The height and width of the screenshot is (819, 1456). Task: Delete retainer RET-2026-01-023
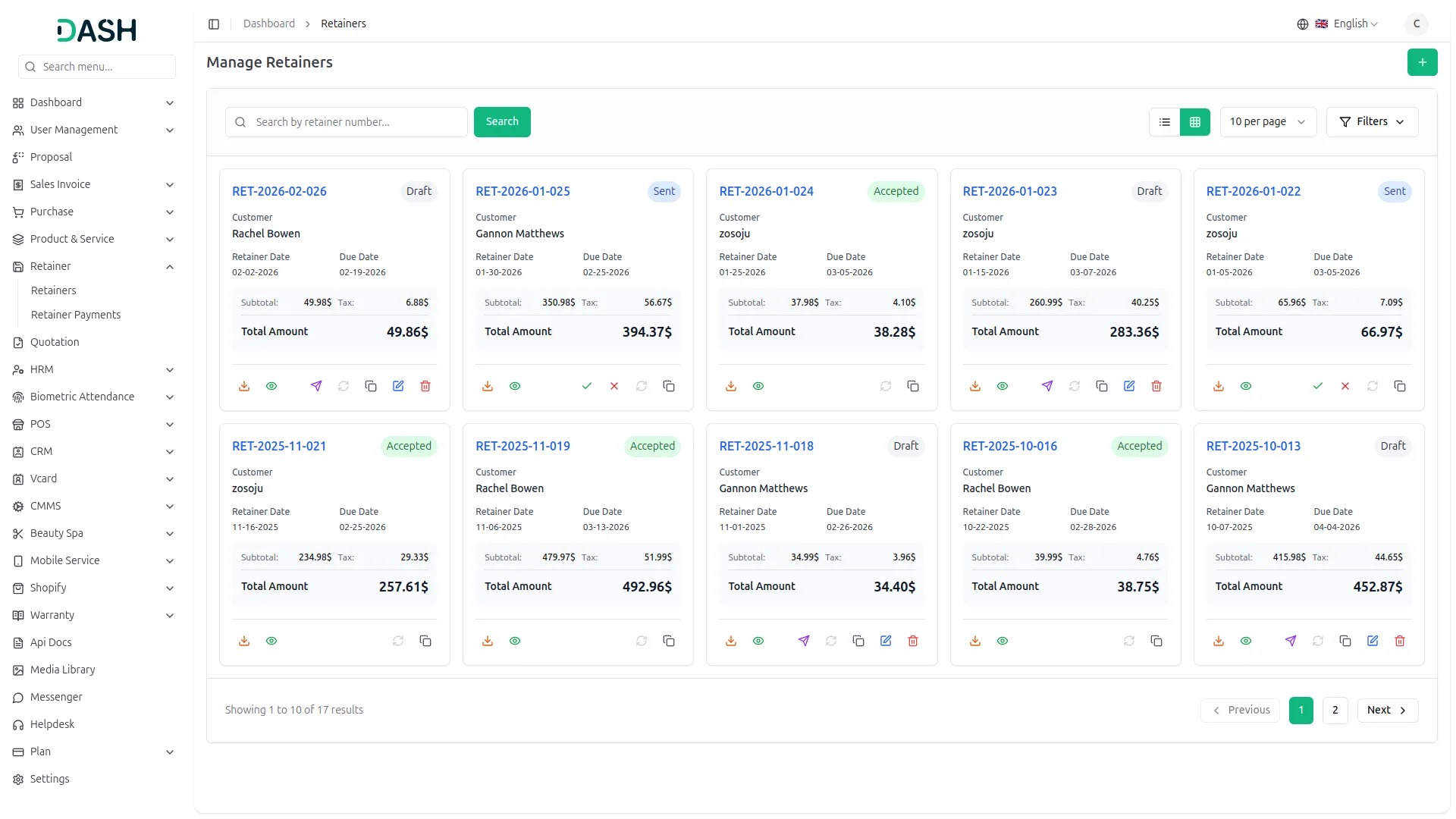tap(1156, 386)
